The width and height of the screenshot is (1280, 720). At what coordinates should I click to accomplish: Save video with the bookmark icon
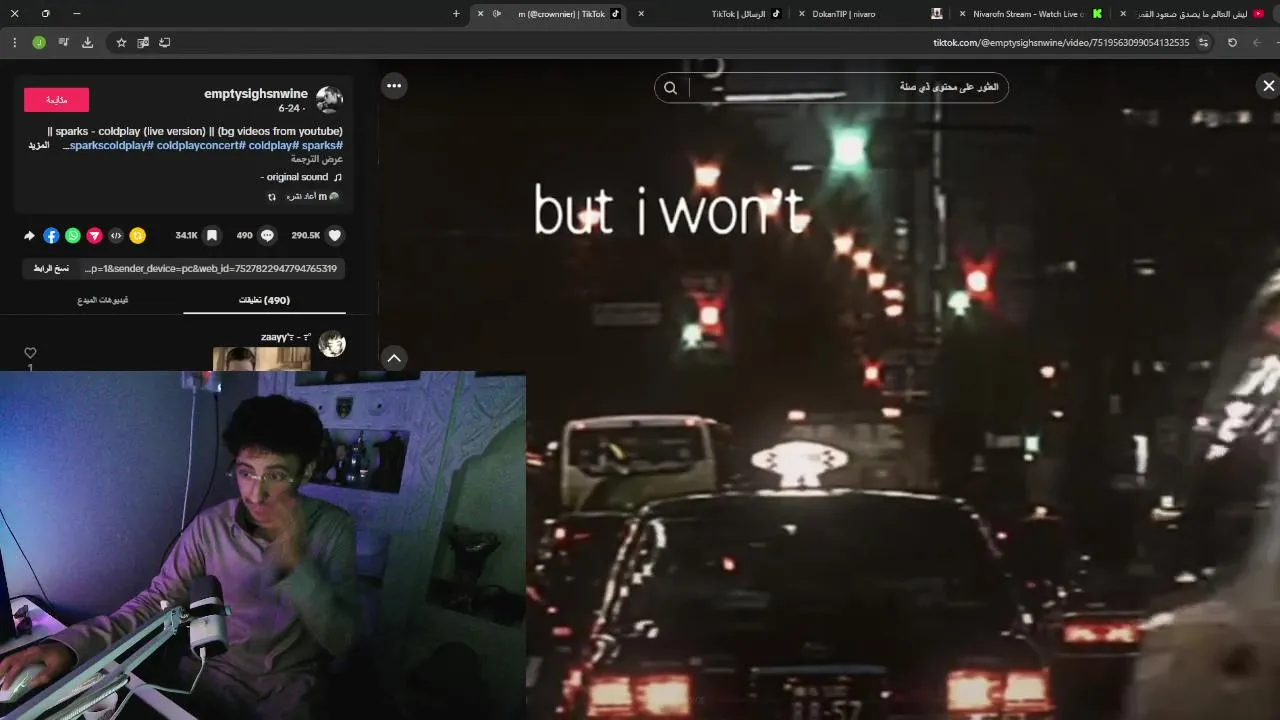point(212,236)
